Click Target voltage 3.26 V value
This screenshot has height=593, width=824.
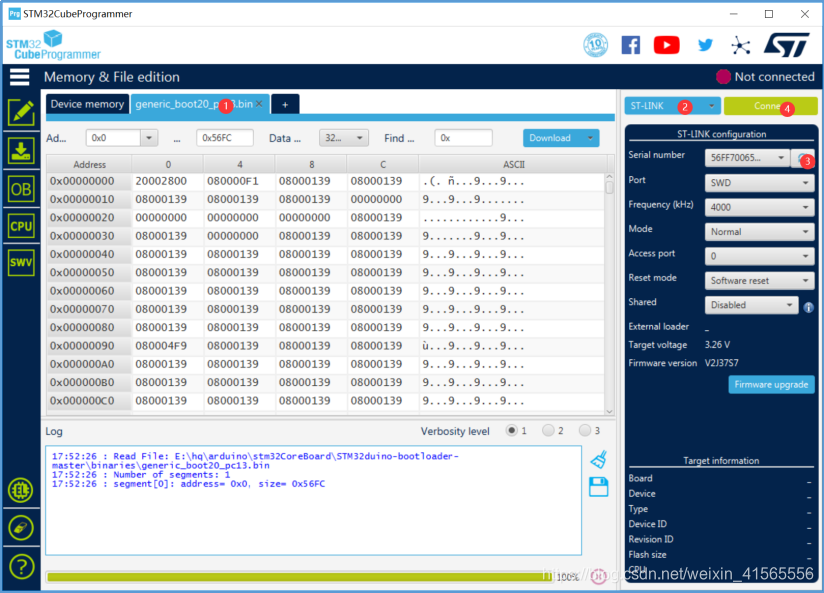(x=717, y=345)
